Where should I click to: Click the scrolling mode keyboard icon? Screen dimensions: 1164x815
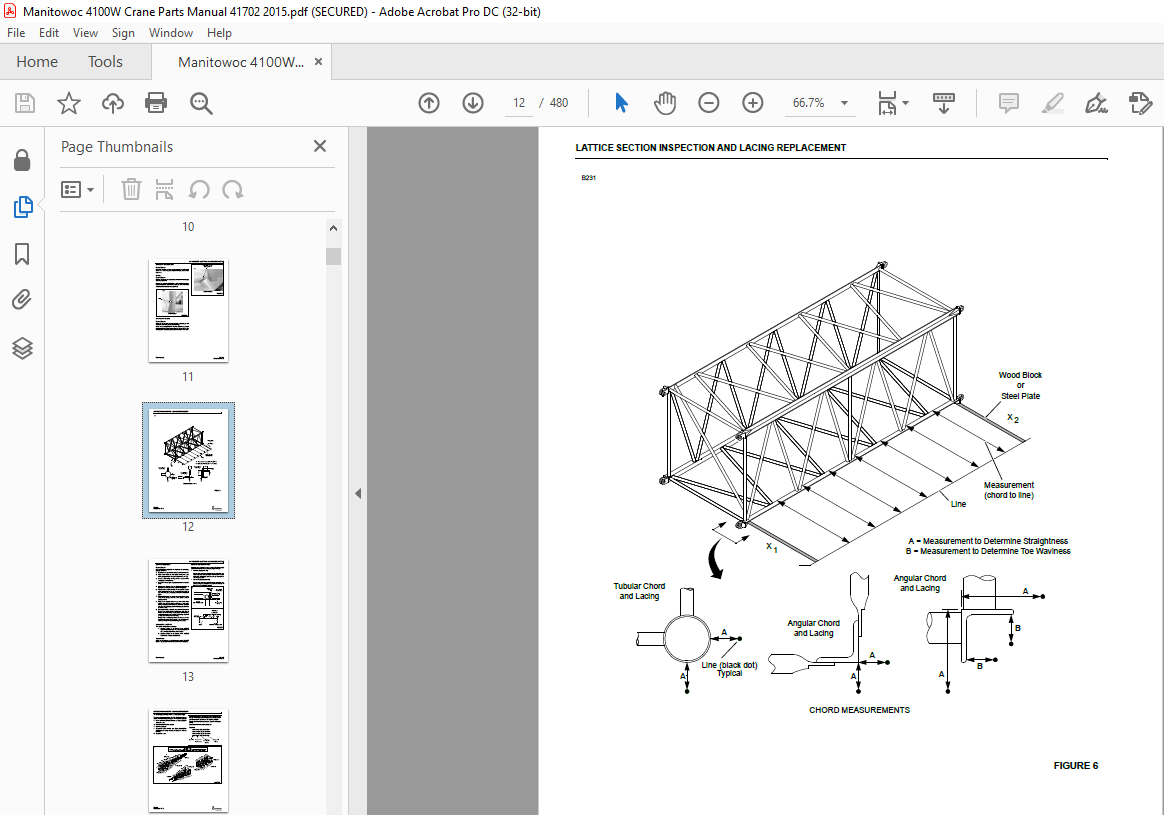click(944, 102)
